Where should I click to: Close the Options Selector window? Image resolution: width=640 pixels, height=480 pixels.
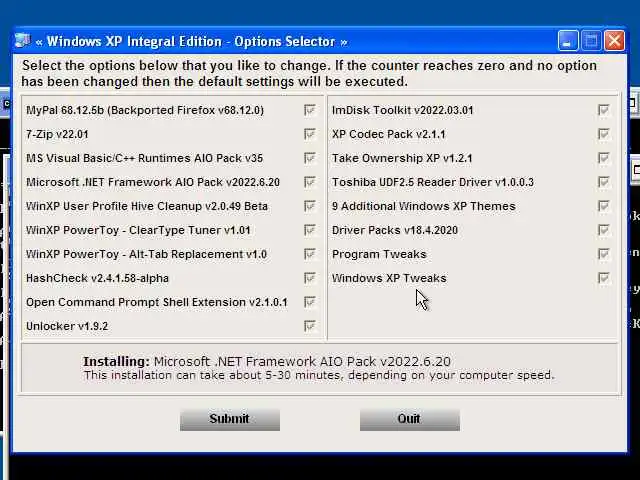(614, 41)
